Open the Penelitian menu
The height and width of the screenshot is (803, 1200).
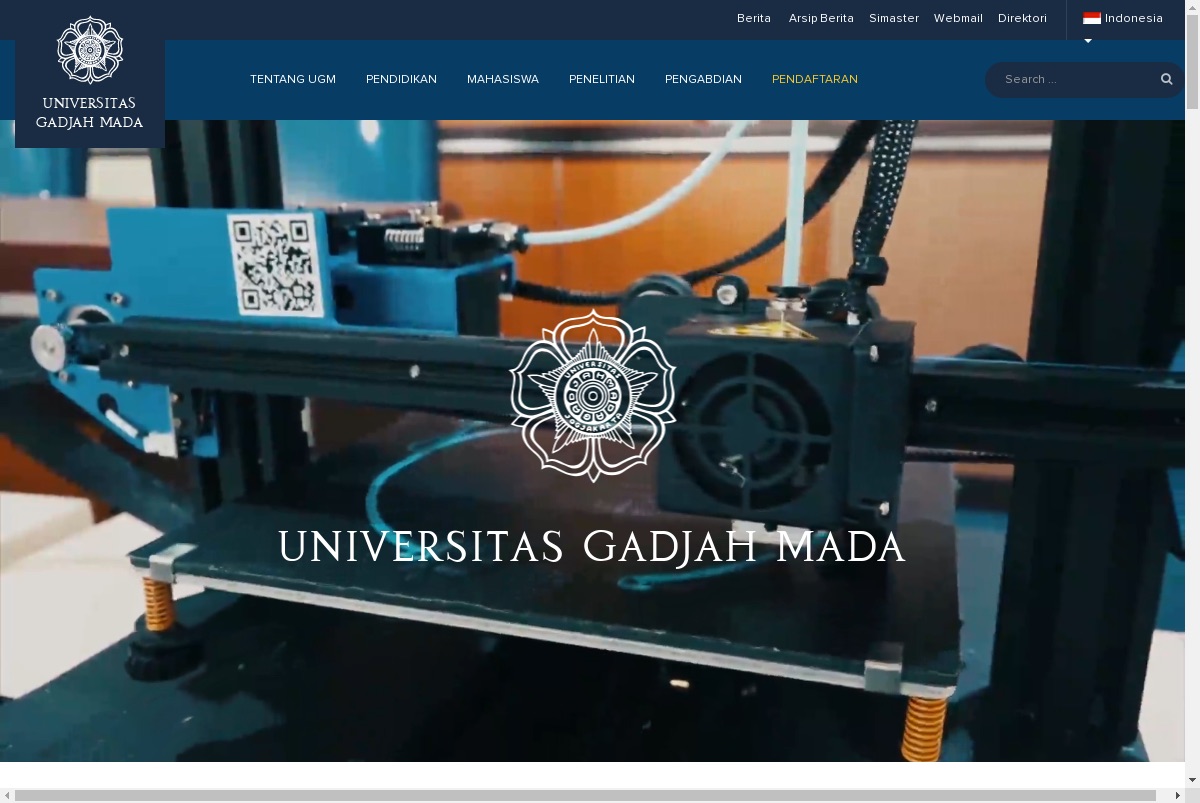(602, 79)
